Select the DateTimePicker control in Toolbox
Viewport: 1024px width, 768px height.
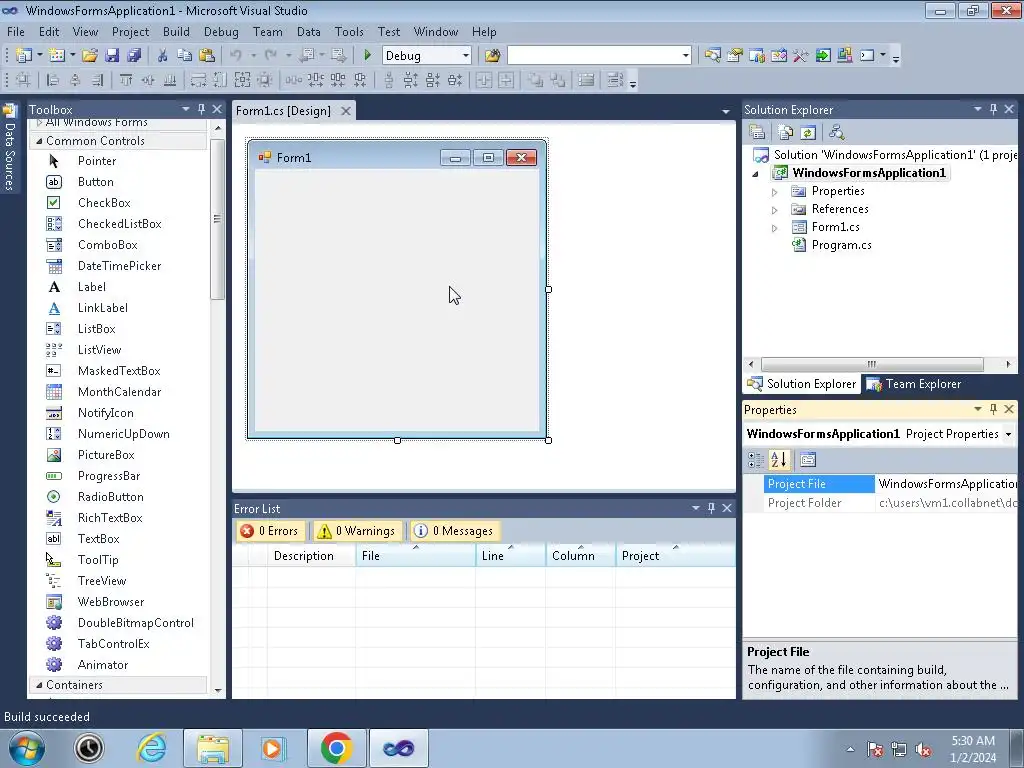[x=119, y=266]
